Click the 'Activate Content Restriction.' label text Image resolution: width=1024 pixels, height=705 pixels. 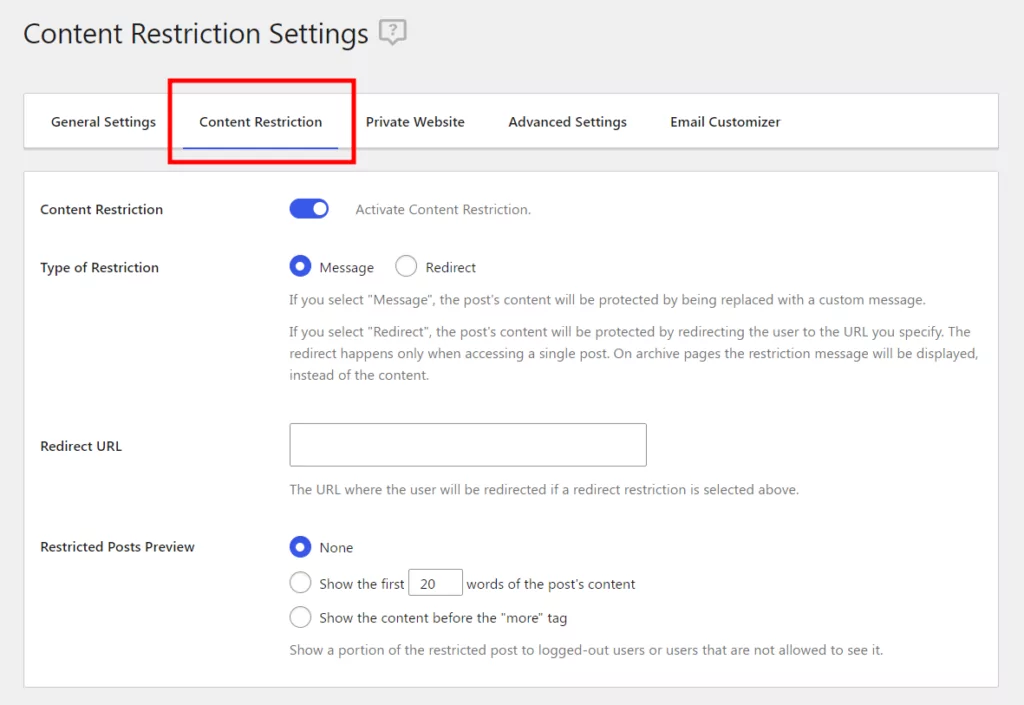[x=443, y=210]
